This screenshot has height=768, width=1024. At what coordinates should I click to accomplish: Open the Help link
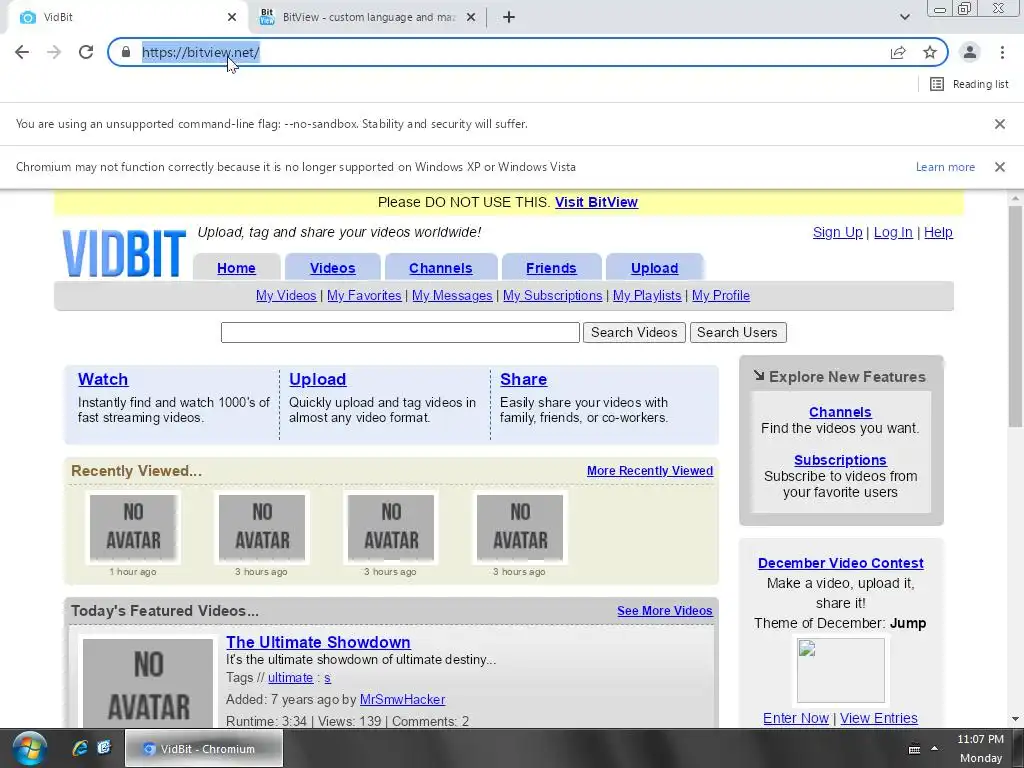[x=938, y=232]
